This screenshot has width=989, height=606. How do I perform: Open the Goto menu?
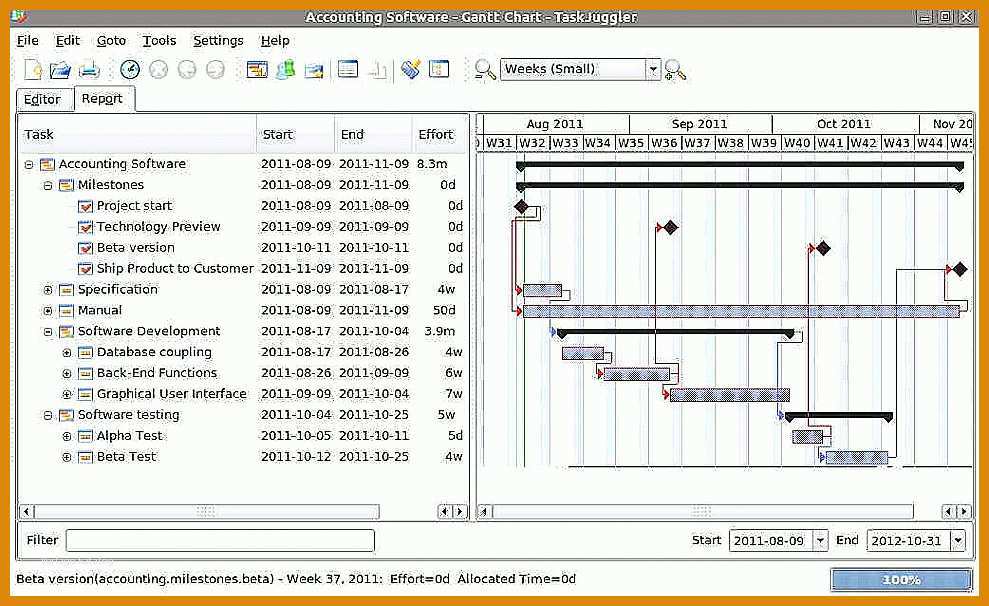click(111, 40)
